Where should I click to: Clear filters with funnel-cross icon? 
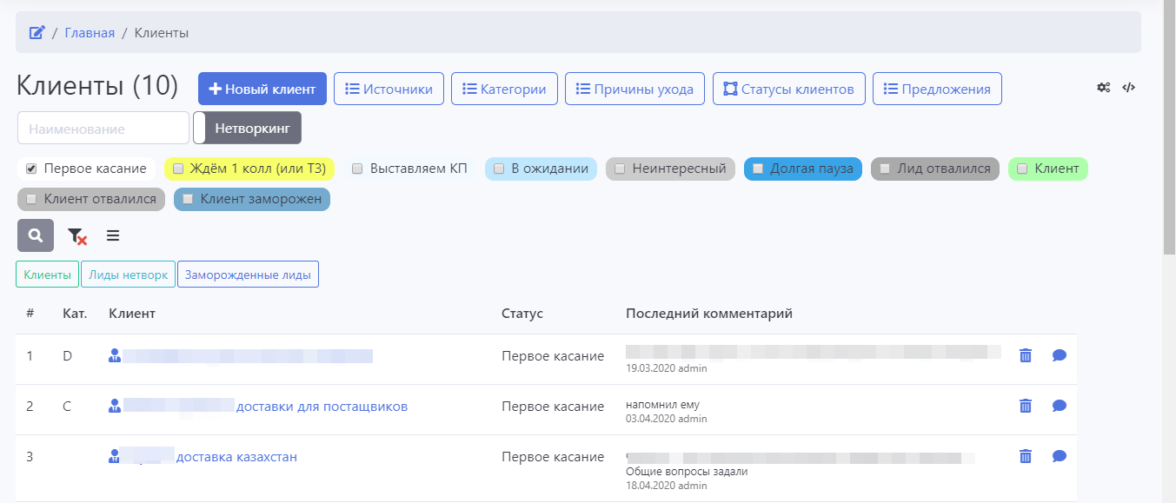coord(77,236)
